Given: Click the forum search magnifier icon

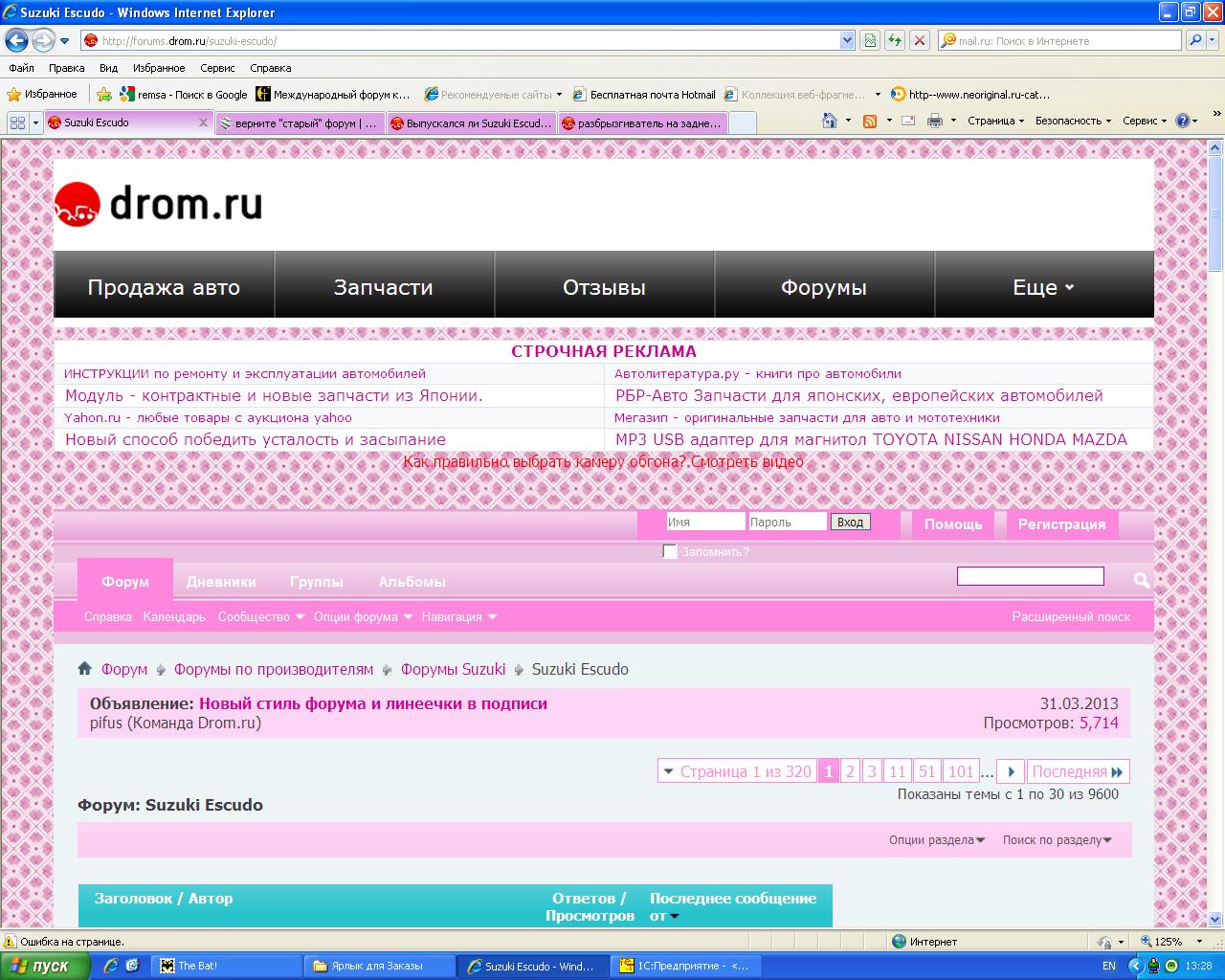Looking at the screenshot, I should pos(1141,580).
